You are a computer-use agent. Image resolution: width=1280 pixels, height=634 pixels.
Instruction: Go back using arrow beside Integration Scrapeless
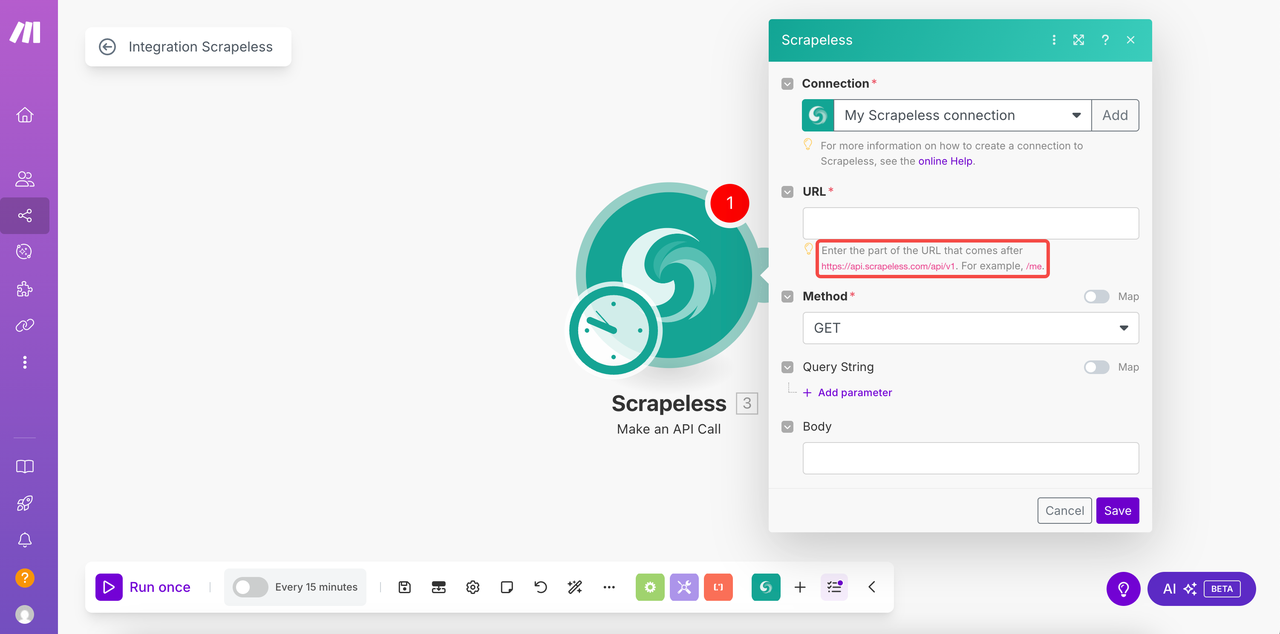point(107,47)
